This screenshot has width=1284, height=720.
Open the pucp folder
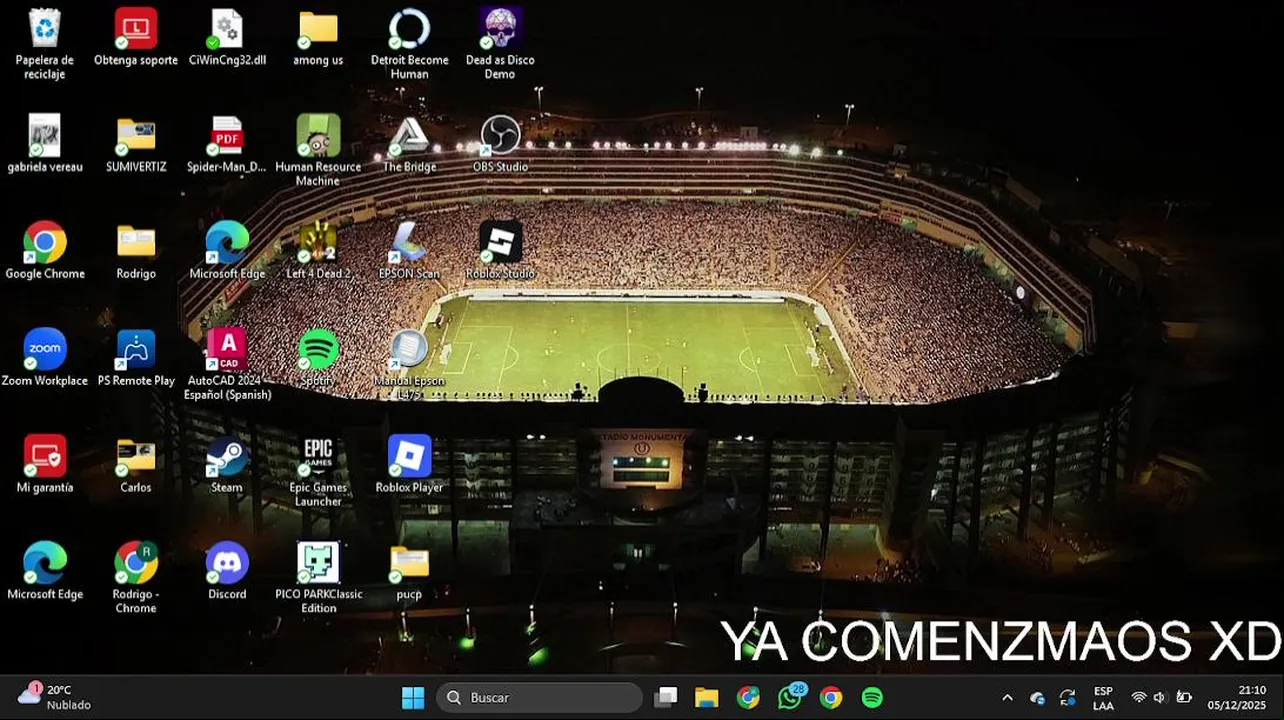tap(409, 572)
